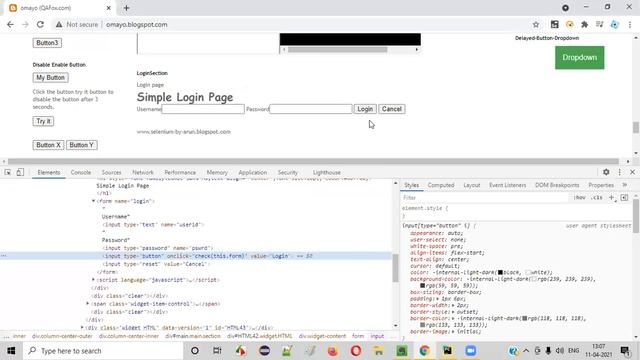640x360 pixels.
Task: Toggle .cls class editor
Action: (597, 198)
